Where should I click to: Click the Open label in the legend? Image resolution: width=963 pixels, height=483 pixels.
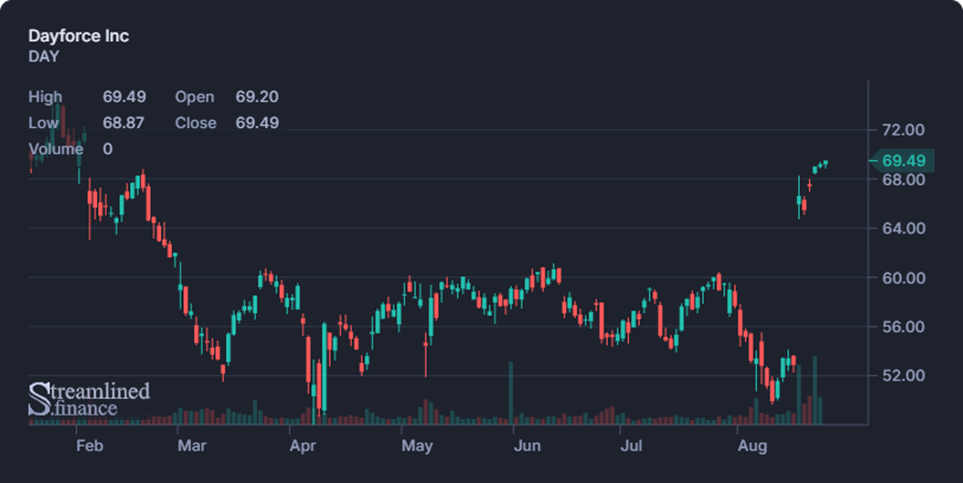(195, 97)
